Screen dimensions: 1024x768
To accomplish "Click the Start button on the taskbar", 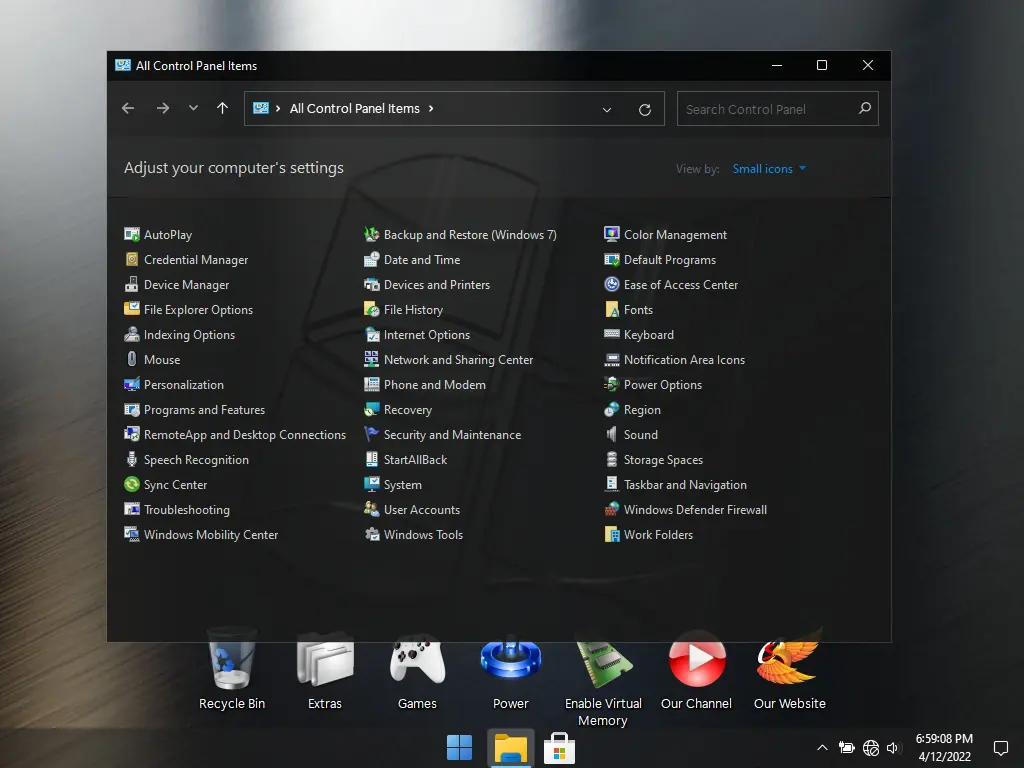I will 459,748.
